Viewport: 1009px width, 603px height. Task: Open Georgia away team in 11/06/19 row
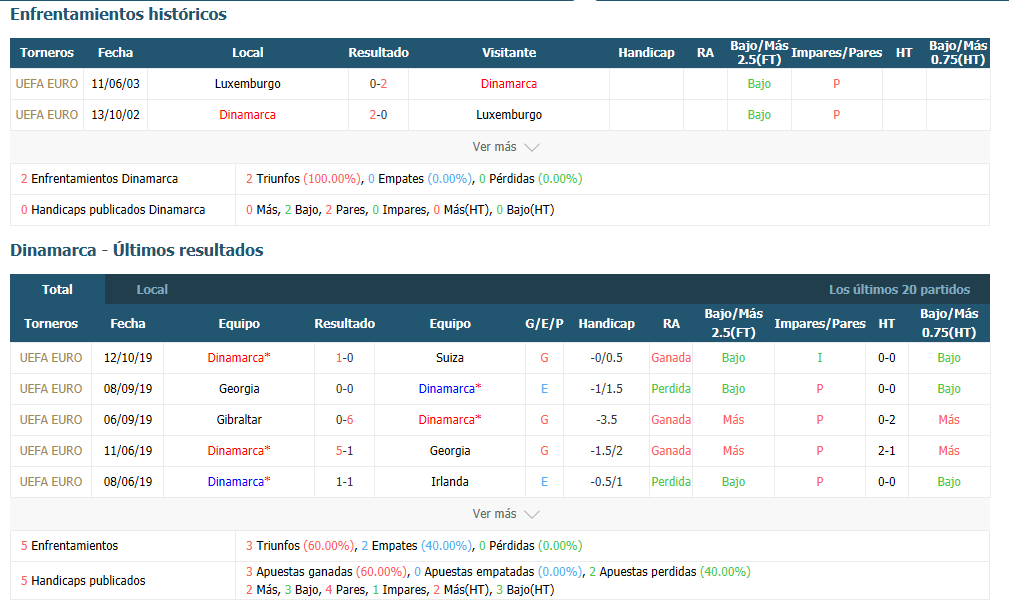click(450, 450)
